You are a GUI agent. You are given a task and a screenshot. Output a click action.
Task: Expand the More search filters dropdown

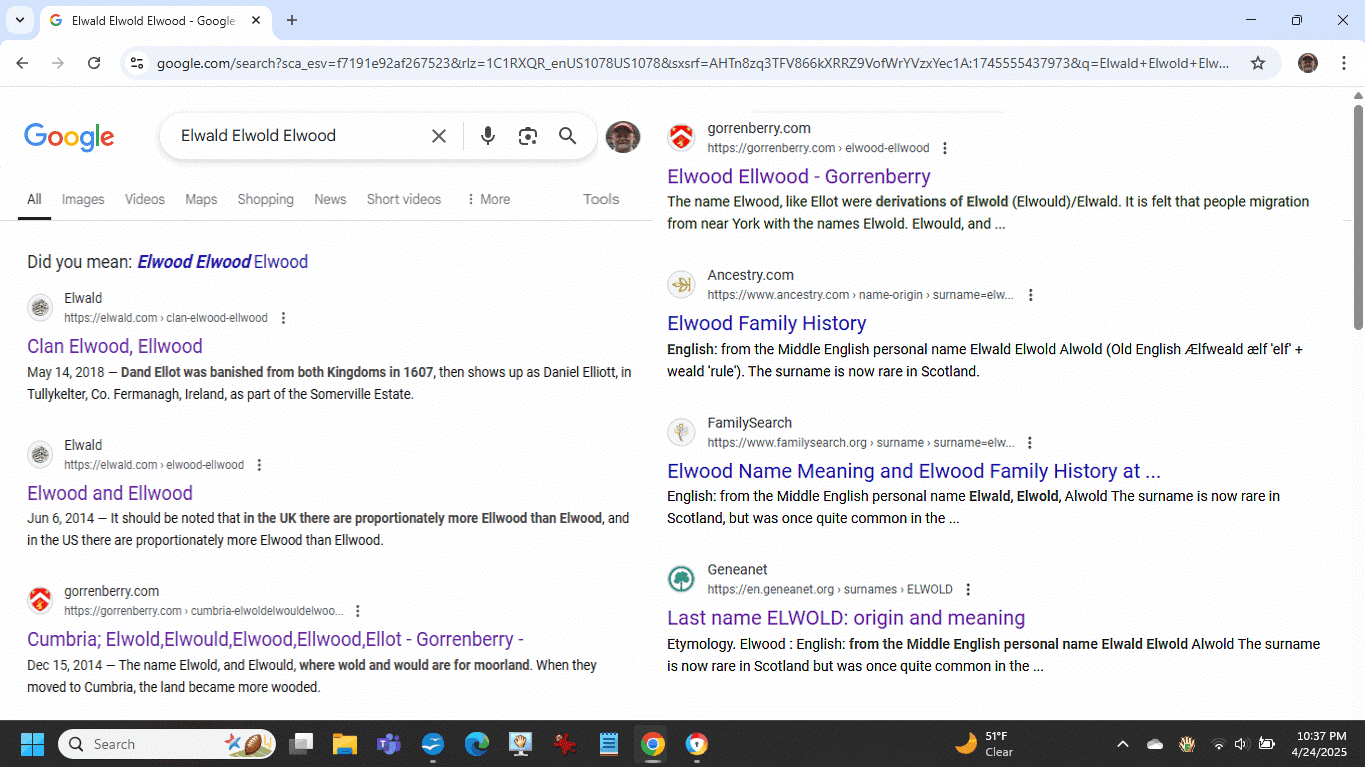(488, 199)
